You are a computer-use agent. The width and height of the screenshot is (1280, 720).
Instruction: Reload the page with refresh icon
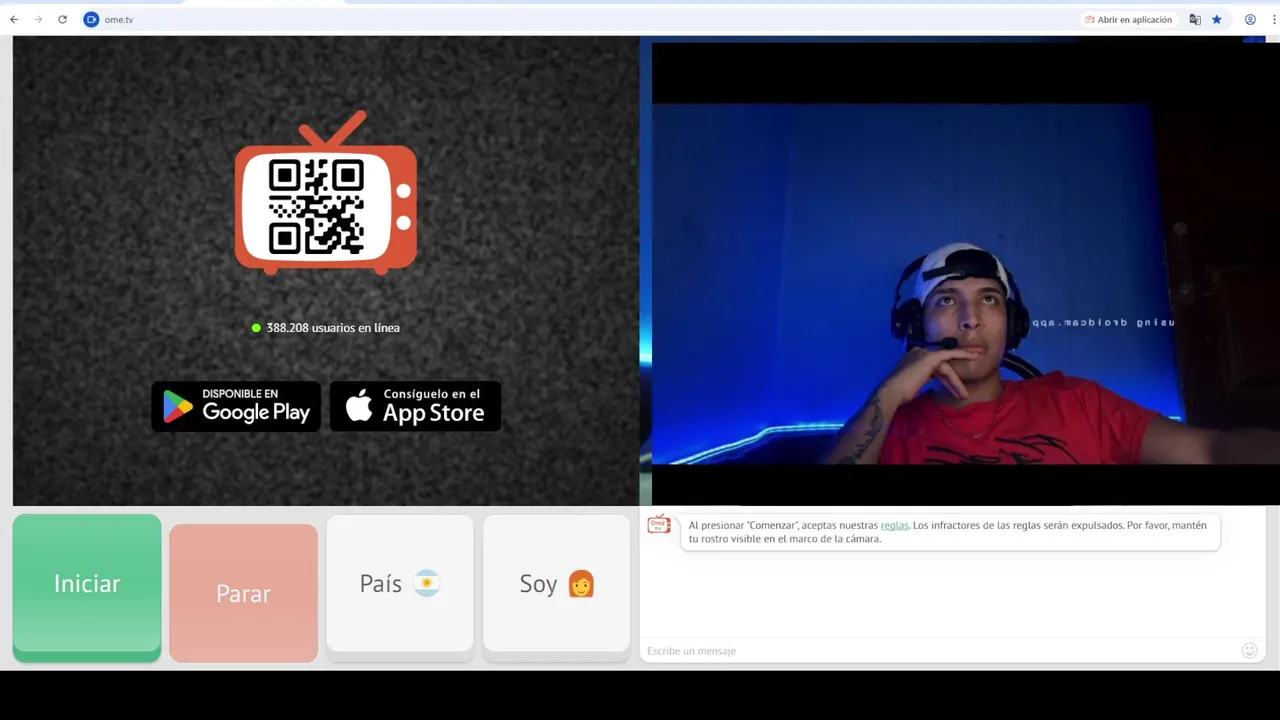click(x=62, y=19)
